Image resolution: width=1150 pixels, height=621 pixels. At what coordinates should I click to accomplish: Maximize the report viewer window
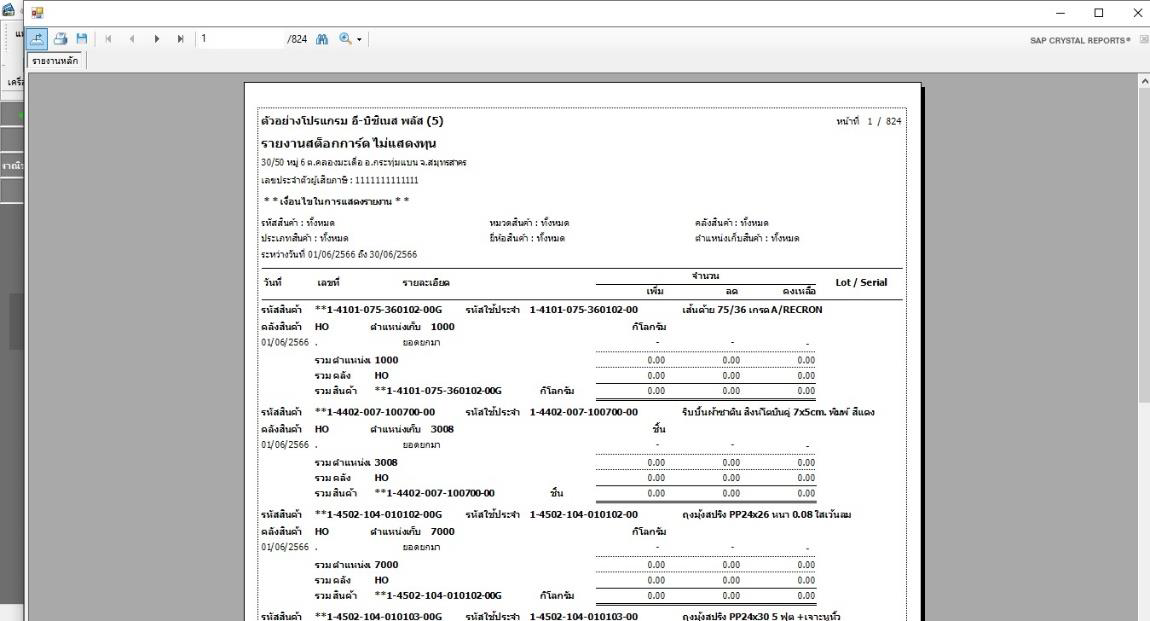(1099, 13)
